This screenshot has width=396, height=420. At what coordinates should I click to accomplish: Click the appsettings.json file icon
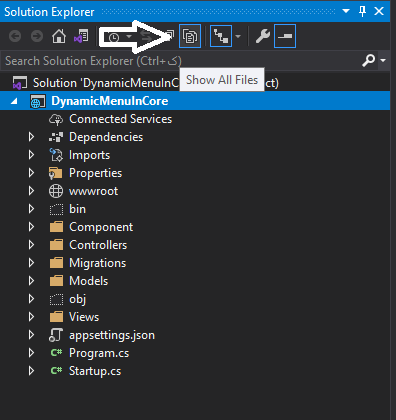point(56,335)
